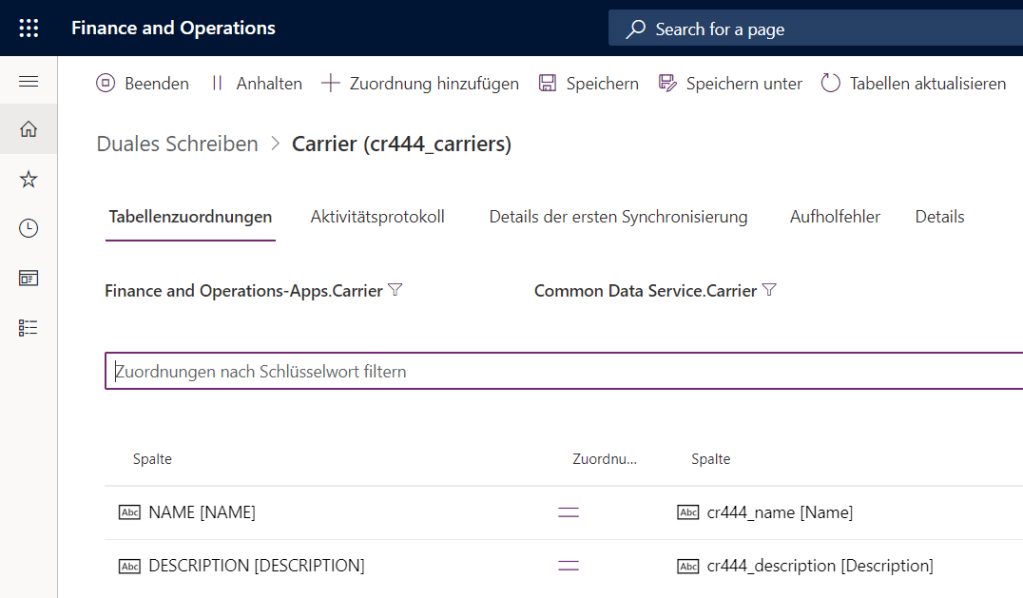The image size is (1023, 598).
Task: Open Recent clock icon in sidebar
Action: (x=29, y=229)
